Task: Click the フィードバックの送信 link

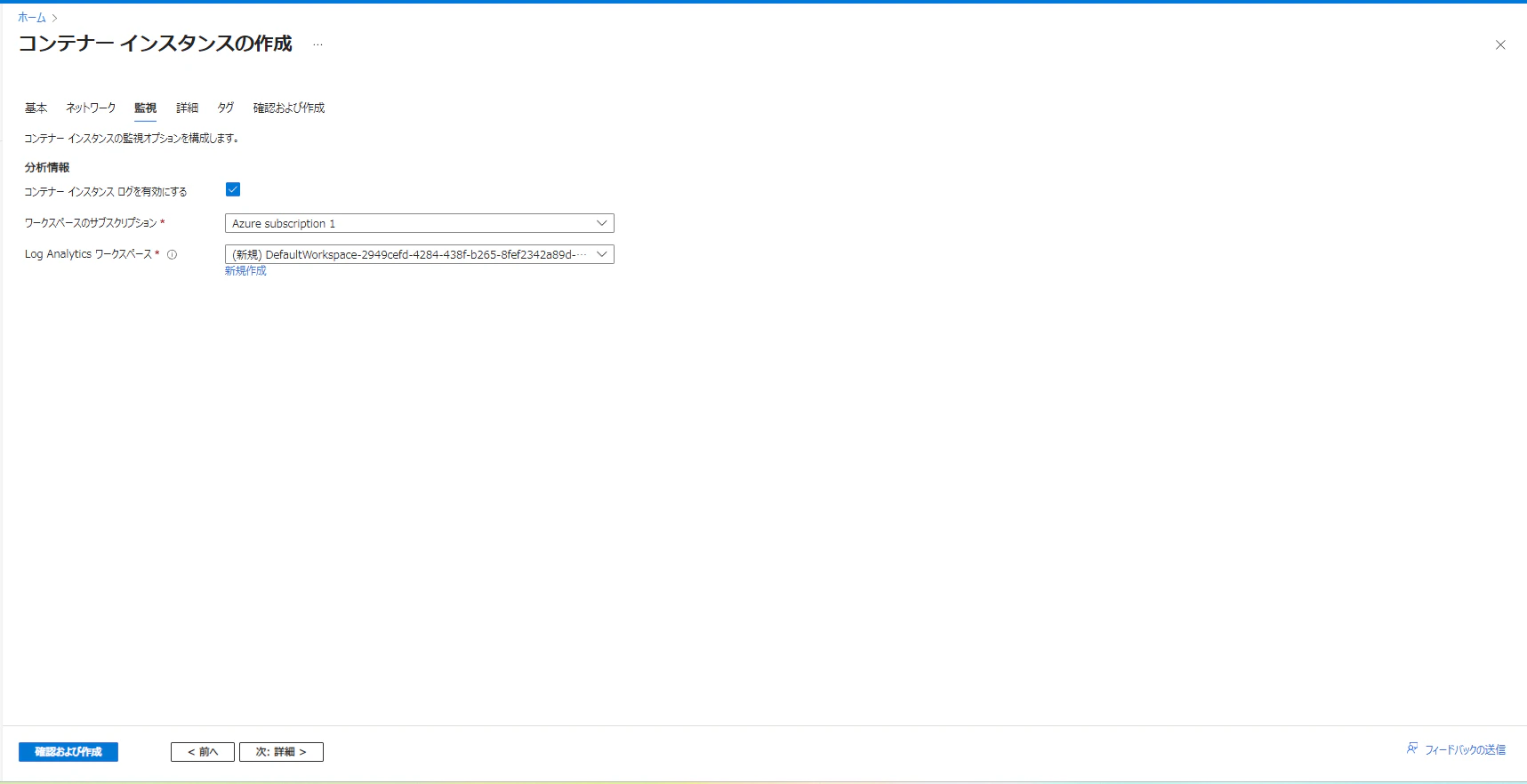Action: point(1465,750)
